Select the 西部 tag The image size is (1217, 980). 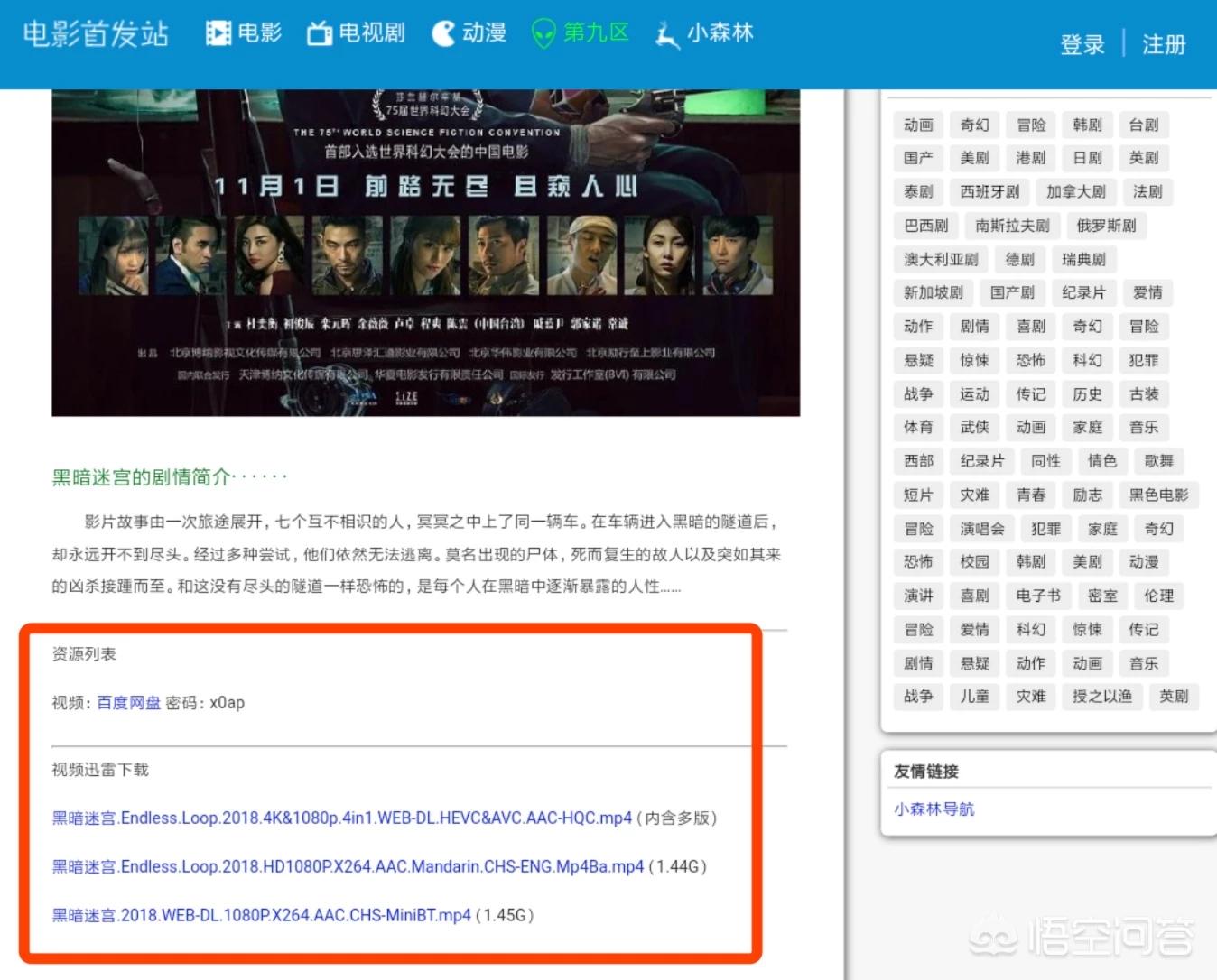click(918, 461)
